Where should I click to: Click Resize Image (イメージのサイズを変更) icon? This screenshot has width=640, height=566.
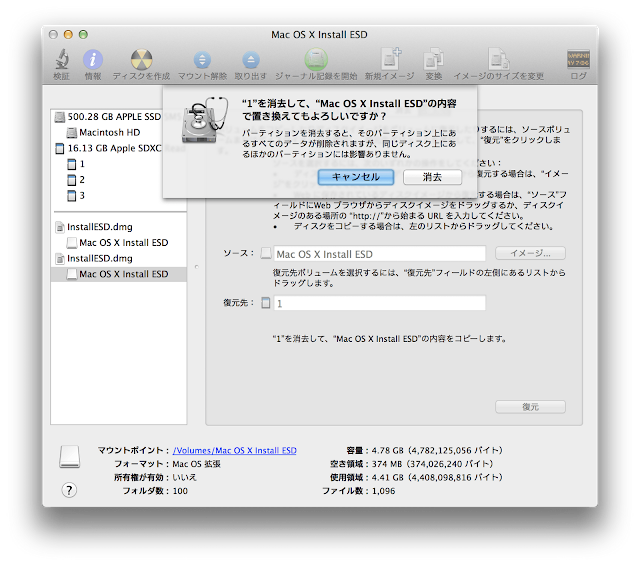498,60
